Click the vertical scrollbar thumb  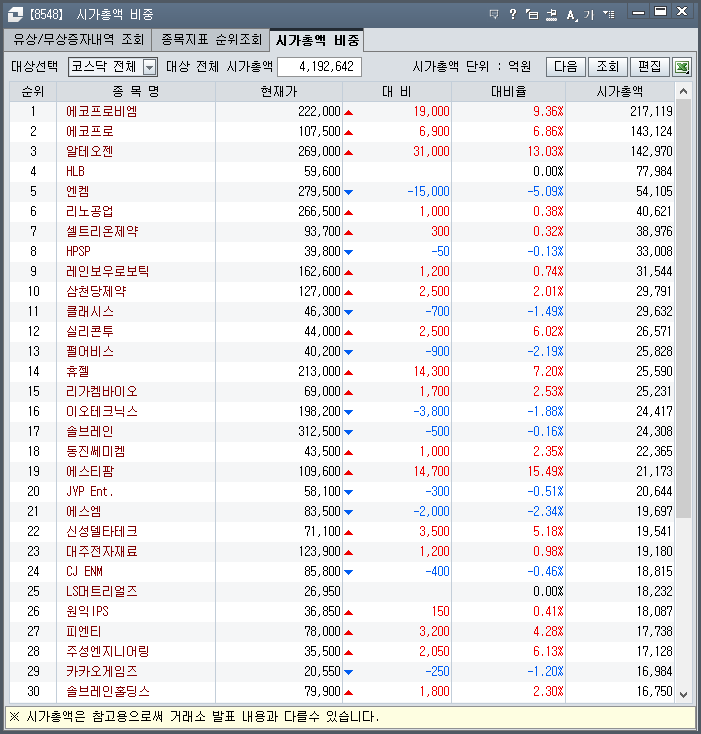[x=683, y=309]
